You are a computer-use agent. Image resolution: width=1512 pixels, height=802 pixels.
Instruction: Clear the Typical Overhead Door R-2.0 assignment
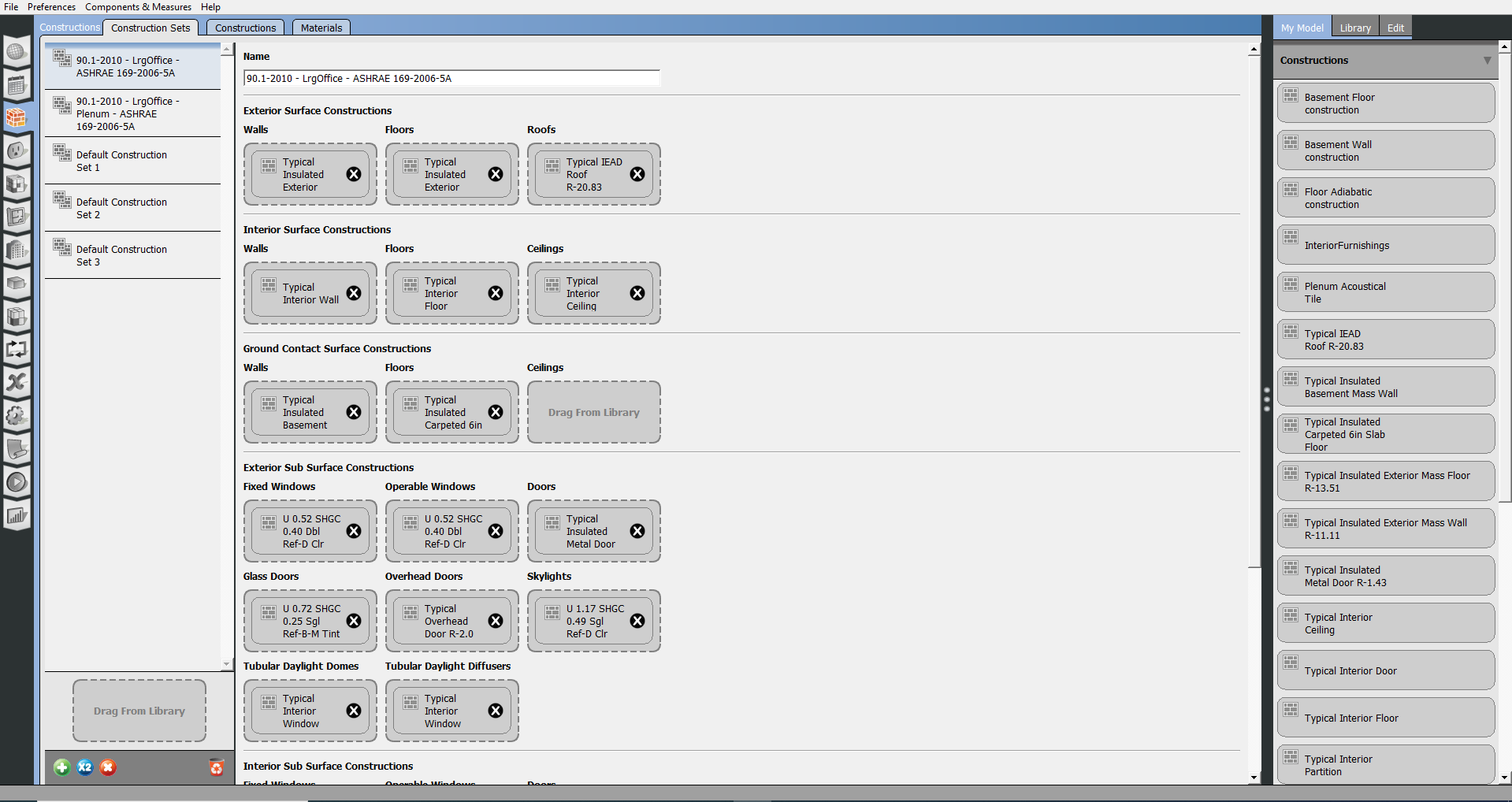click(x=495, y=621)
